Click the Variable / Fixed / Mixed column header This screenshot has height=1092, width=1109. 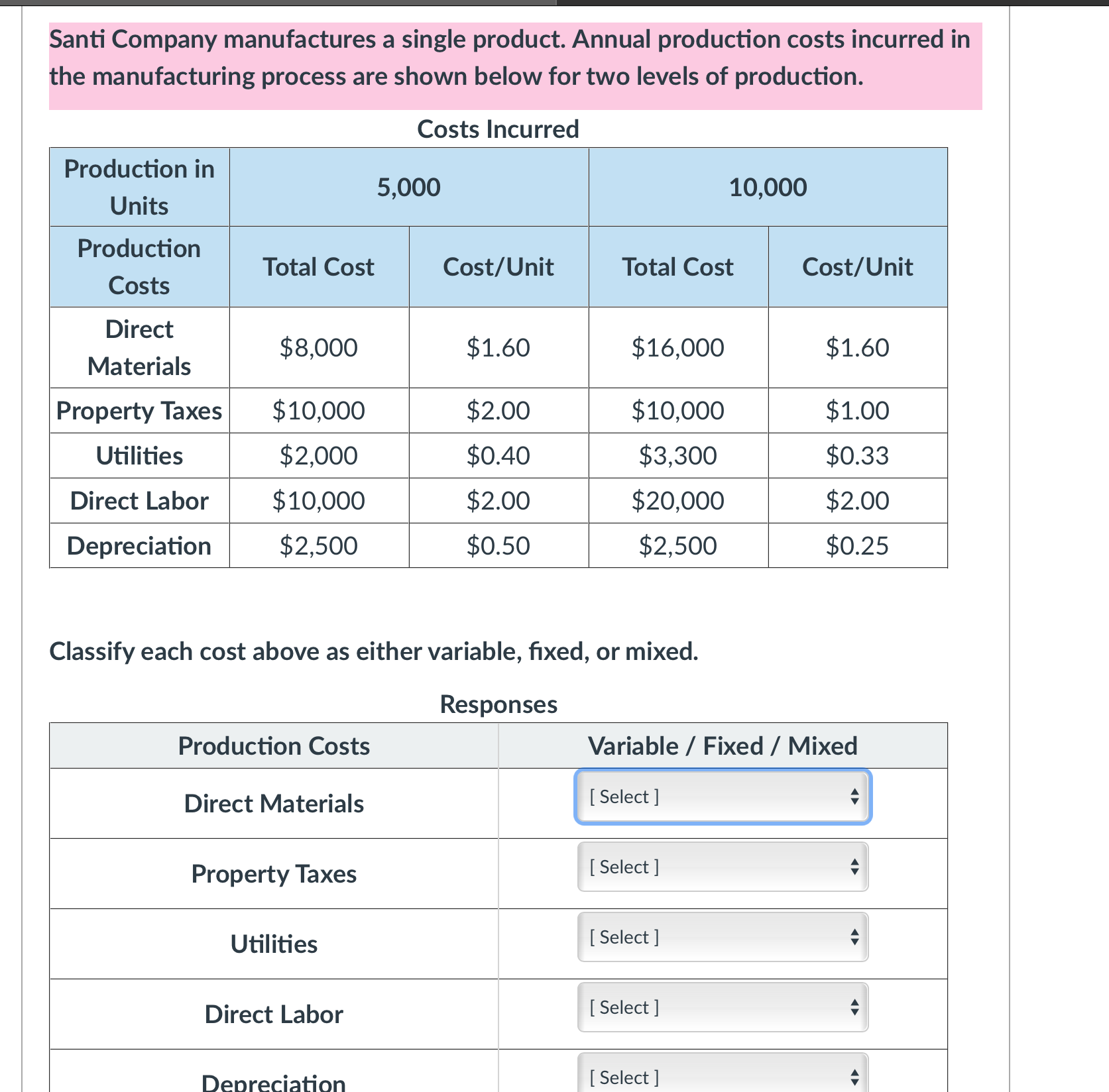pyautogui.click(x=722, y=745)
